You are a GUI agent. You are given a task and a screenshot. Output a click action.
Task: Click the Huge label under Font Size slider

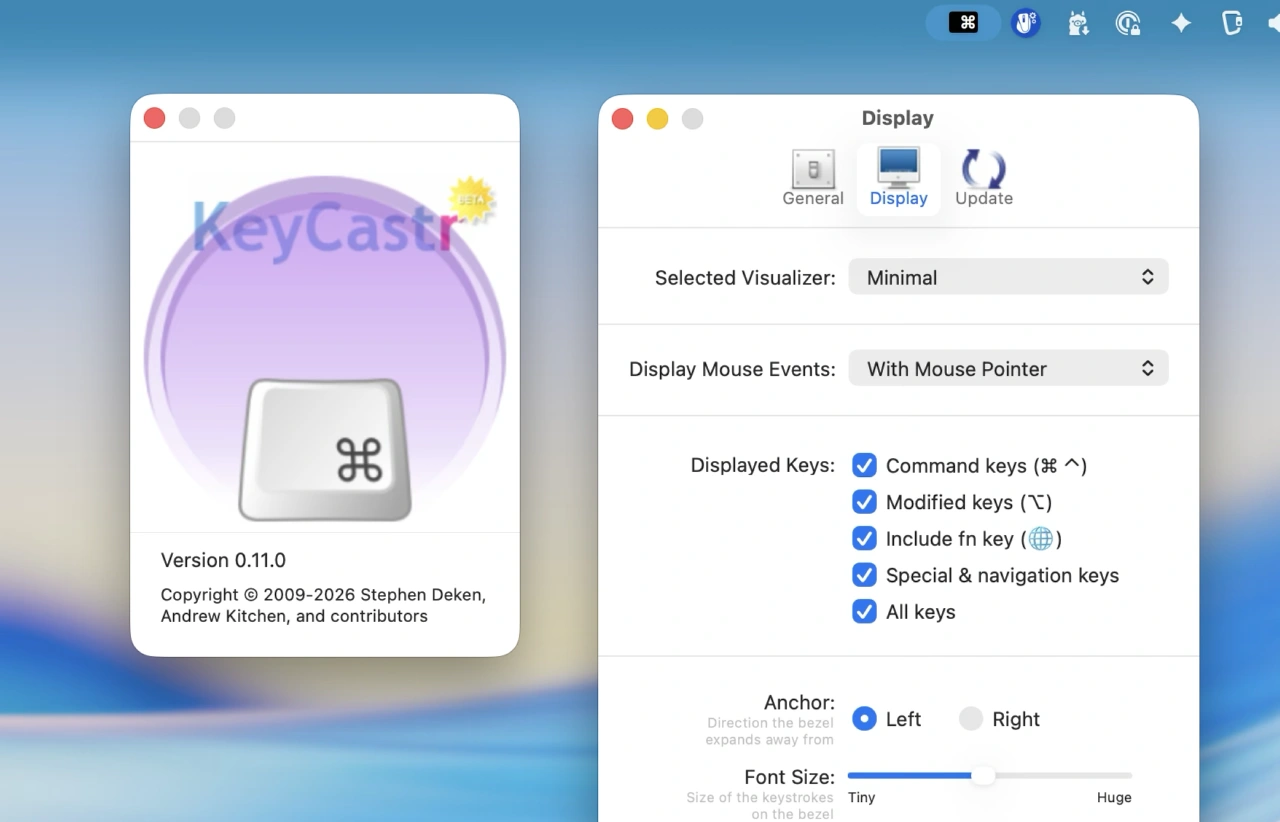1114,797
